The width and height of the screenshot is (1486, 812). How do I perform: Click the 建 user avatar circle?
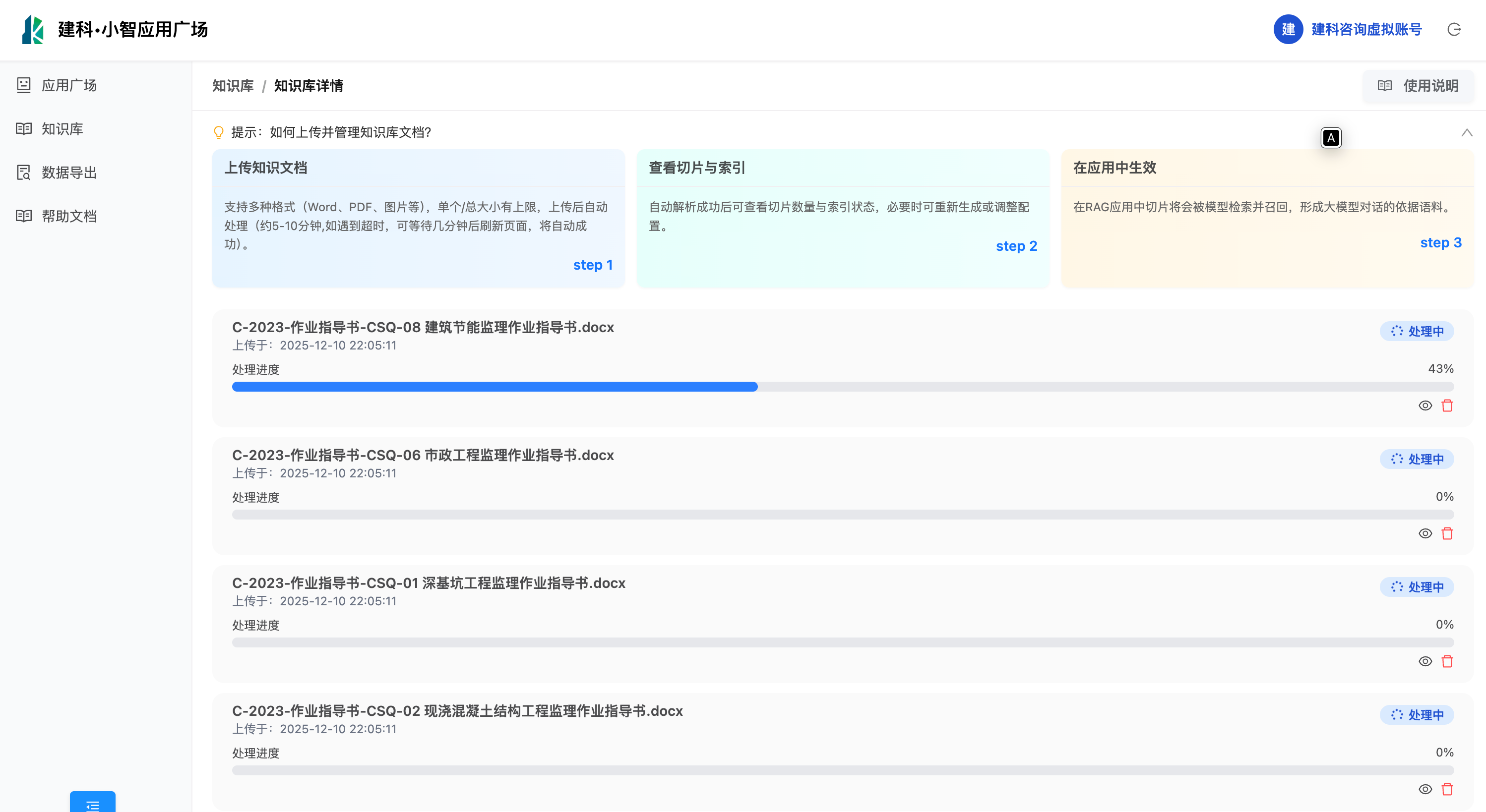point(1288,29)
